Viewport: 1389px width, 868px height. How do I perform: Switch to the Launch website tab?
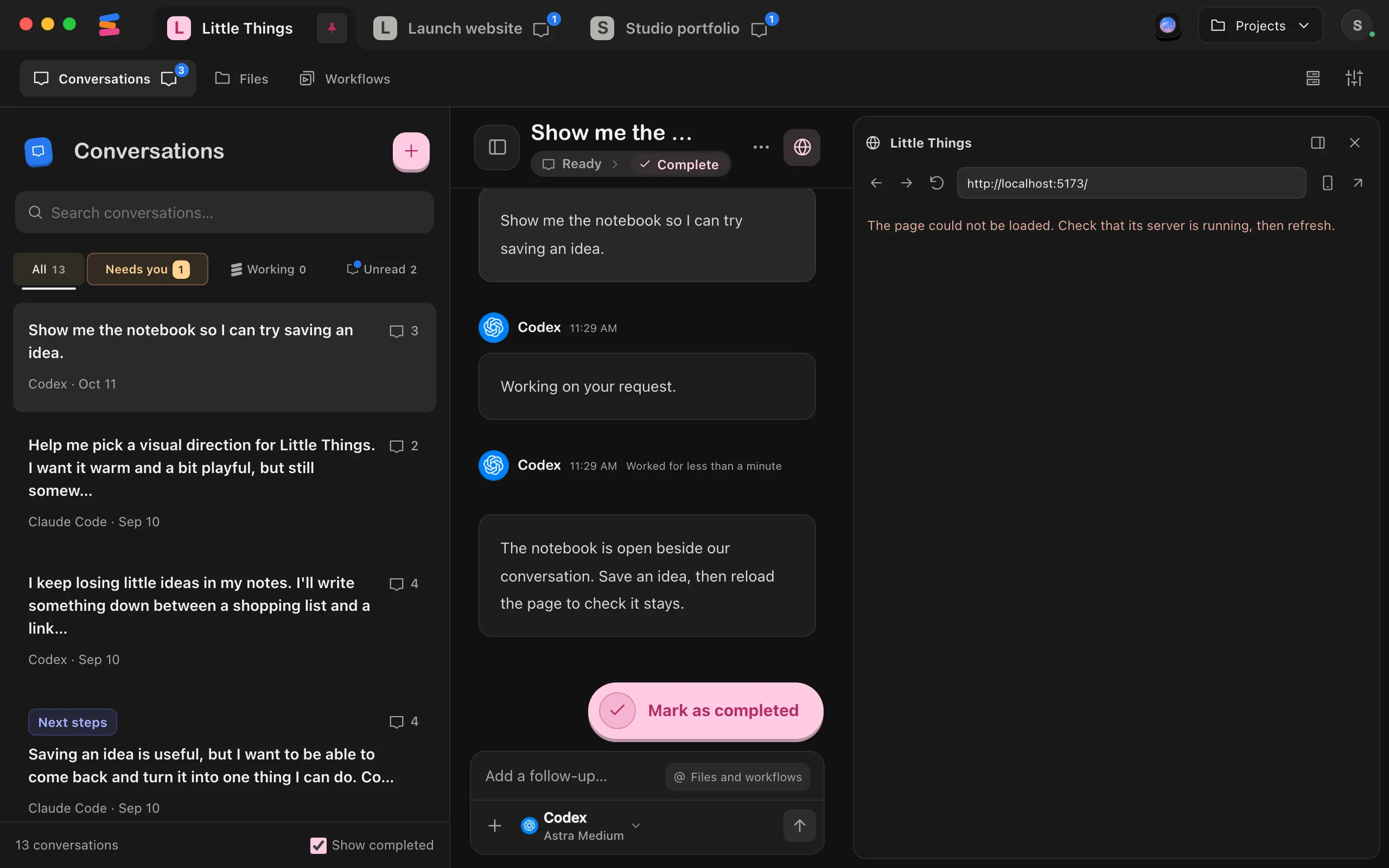pyautogui.click(x=466, y=28)
